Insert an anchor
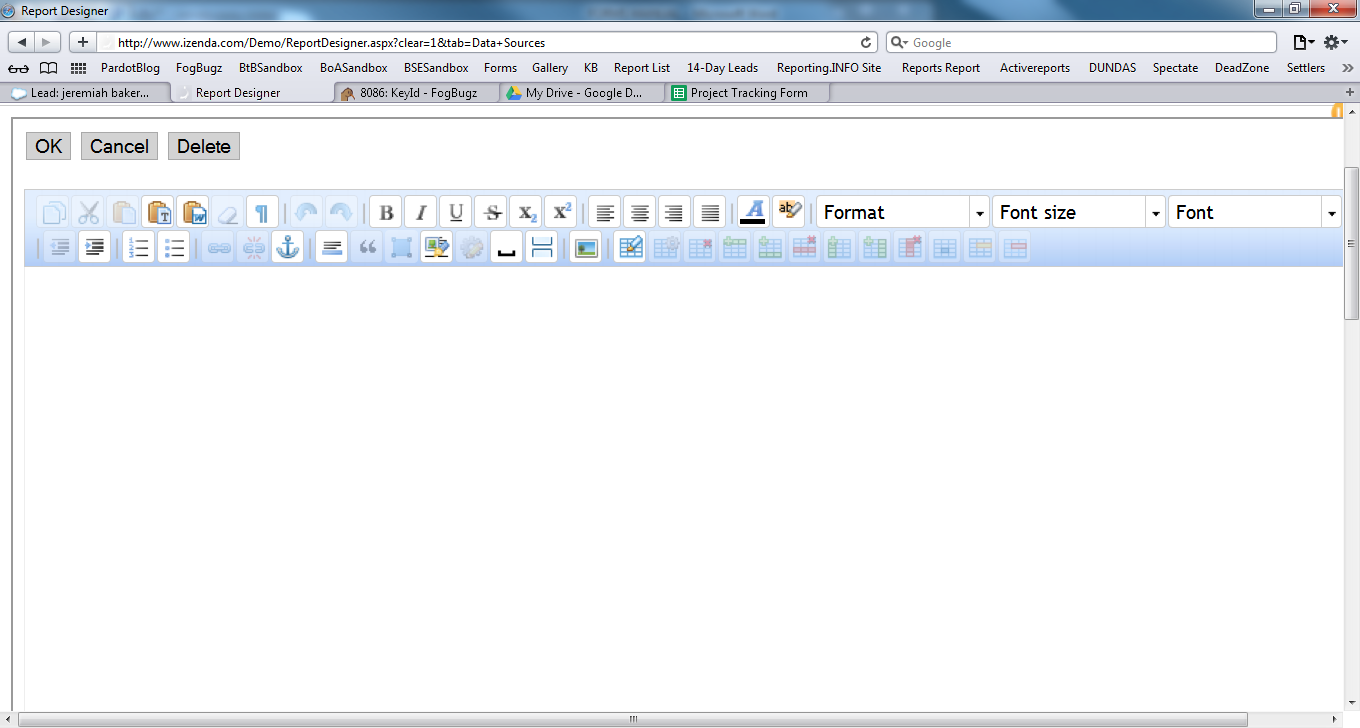This screenshot has height=728, width=1360. 288,247
